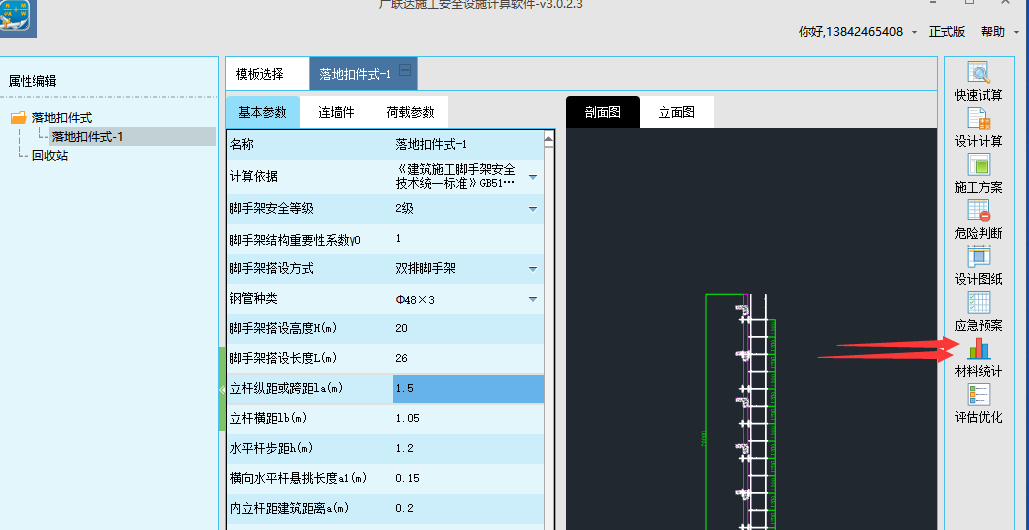This screenshot has height=530, width=1029.
Task: Edit 水平杆步距h value 1.2
Action: (x=468, y=449)
